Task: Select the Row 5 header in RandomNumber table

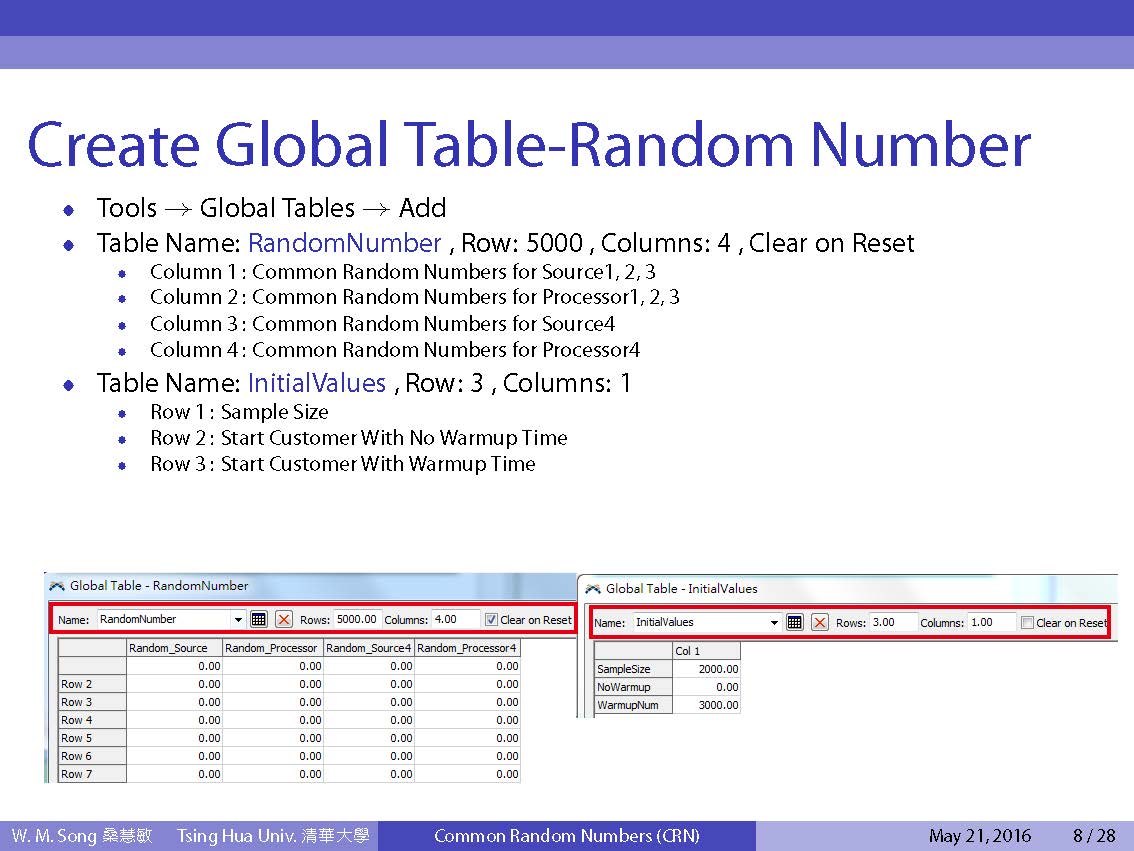Action: pyautogui.click(x=91, y=738)
